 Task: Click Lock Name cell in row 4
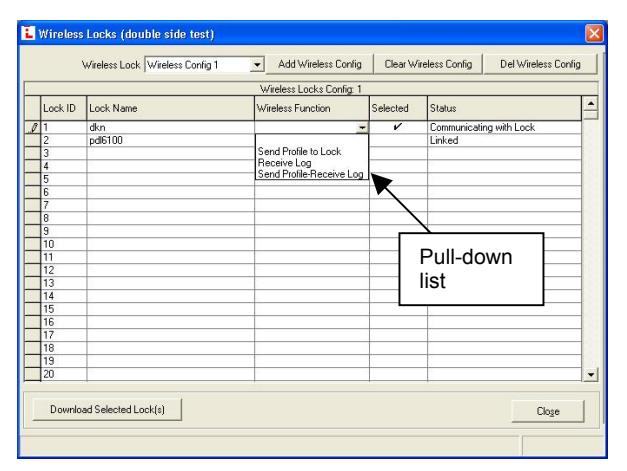pyautogui.click(x=170, y=166)
